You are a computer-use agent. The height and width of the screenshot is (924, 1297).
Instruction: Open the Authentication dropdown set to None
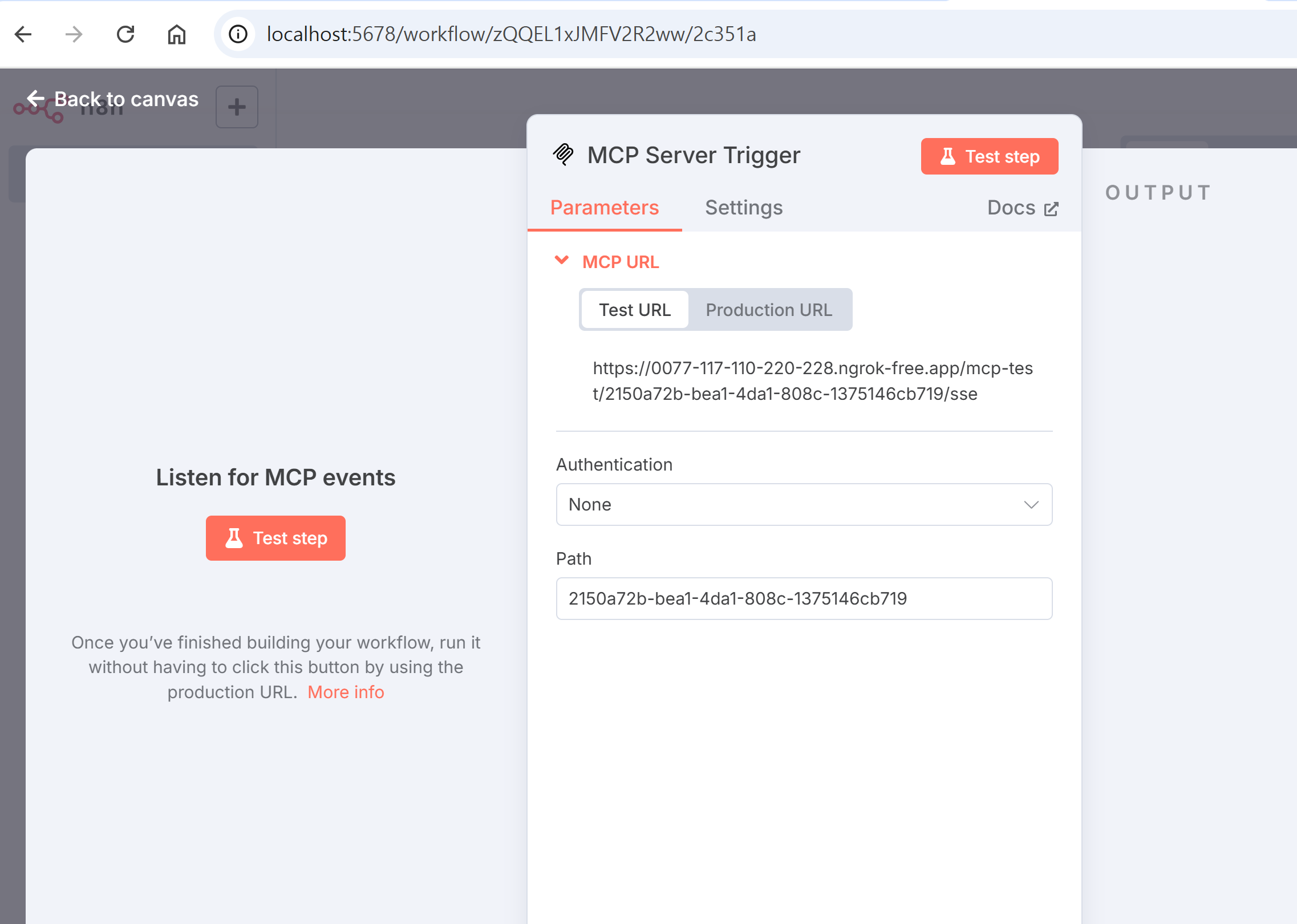click(804, 505)
